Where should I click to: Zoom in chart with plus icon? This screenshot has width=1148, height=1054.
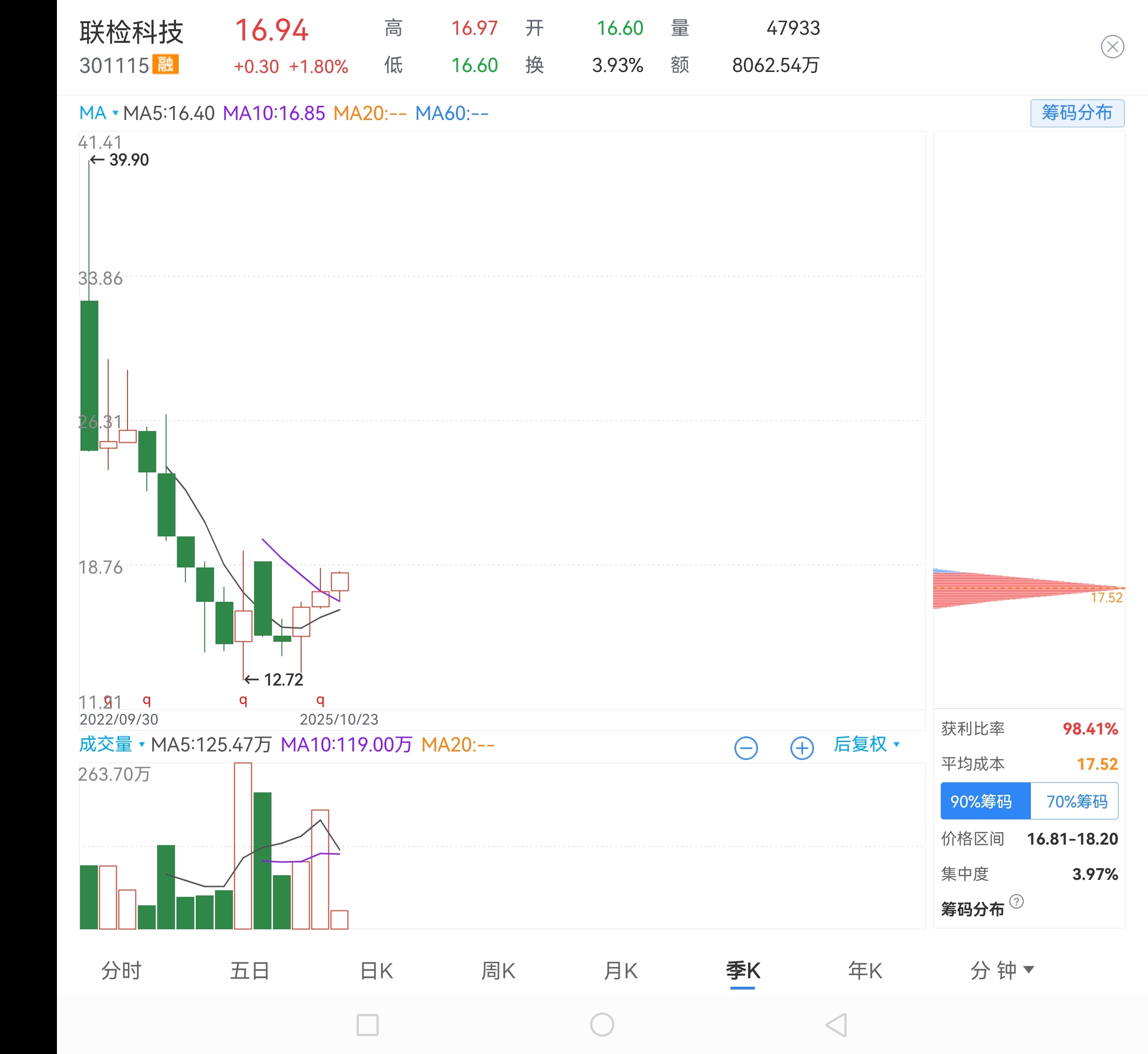coord(801,748)
